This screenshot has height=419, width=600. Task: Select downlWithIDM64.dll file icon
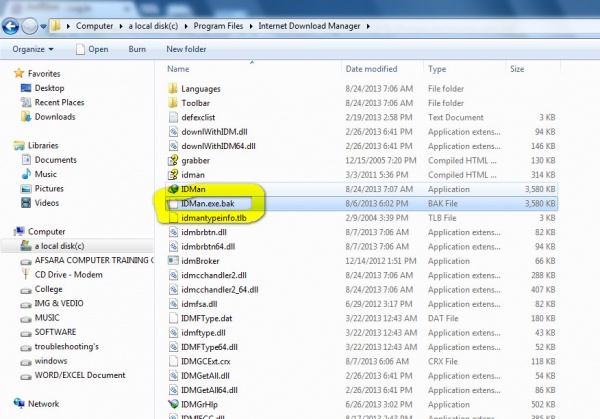173,146
